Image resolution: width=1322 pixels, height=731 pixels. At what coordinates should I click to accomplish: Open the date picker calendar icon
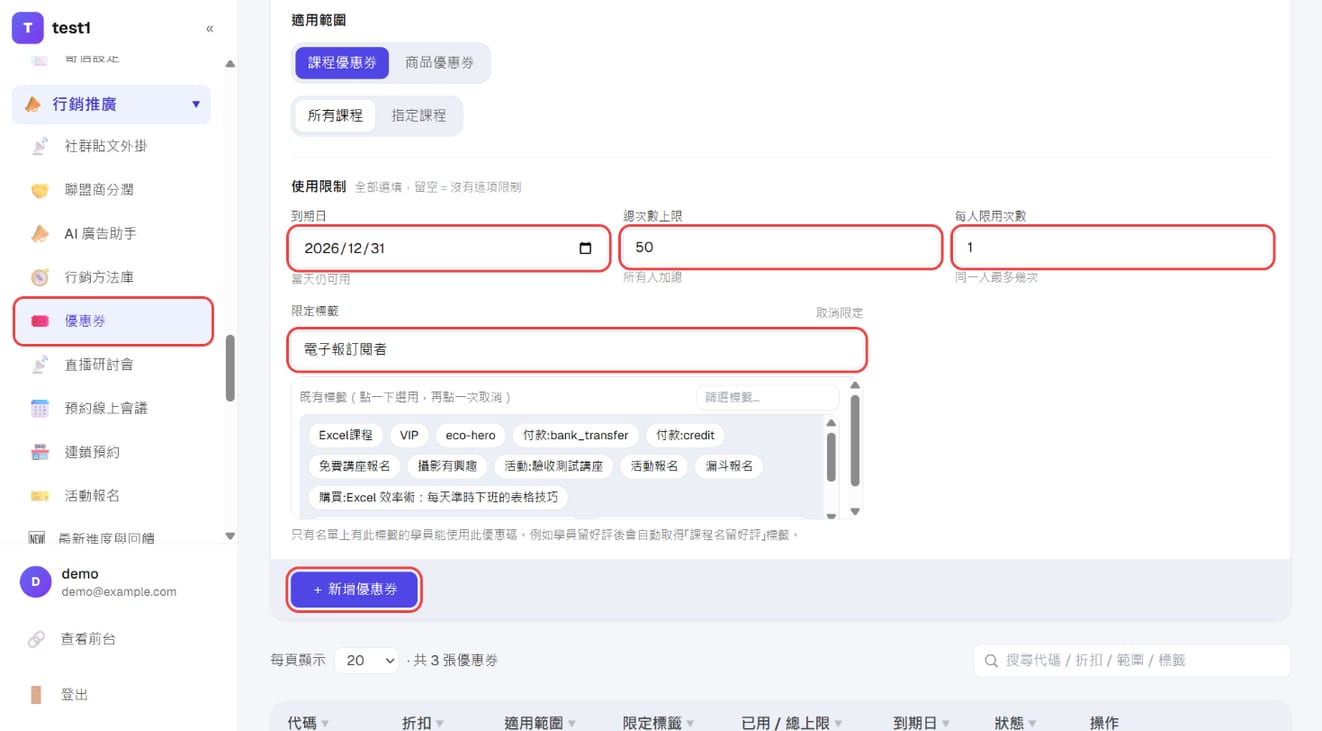coord(586,248)
